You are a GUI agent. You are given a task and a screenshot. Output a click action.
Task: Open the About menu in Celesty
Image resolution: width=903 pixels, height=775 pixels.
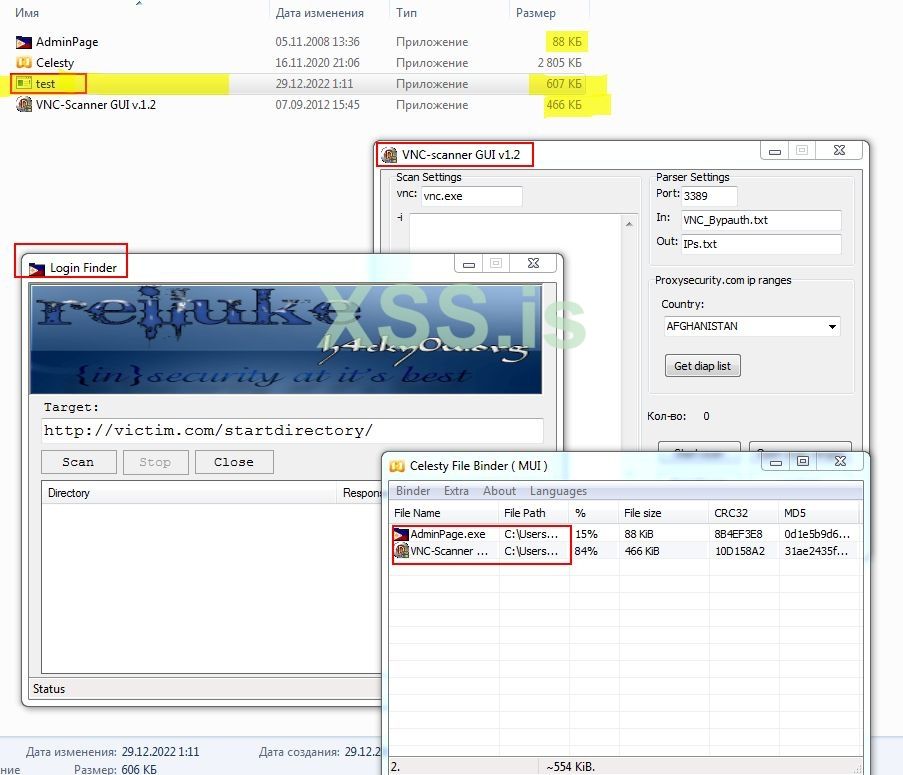point(499,491)
